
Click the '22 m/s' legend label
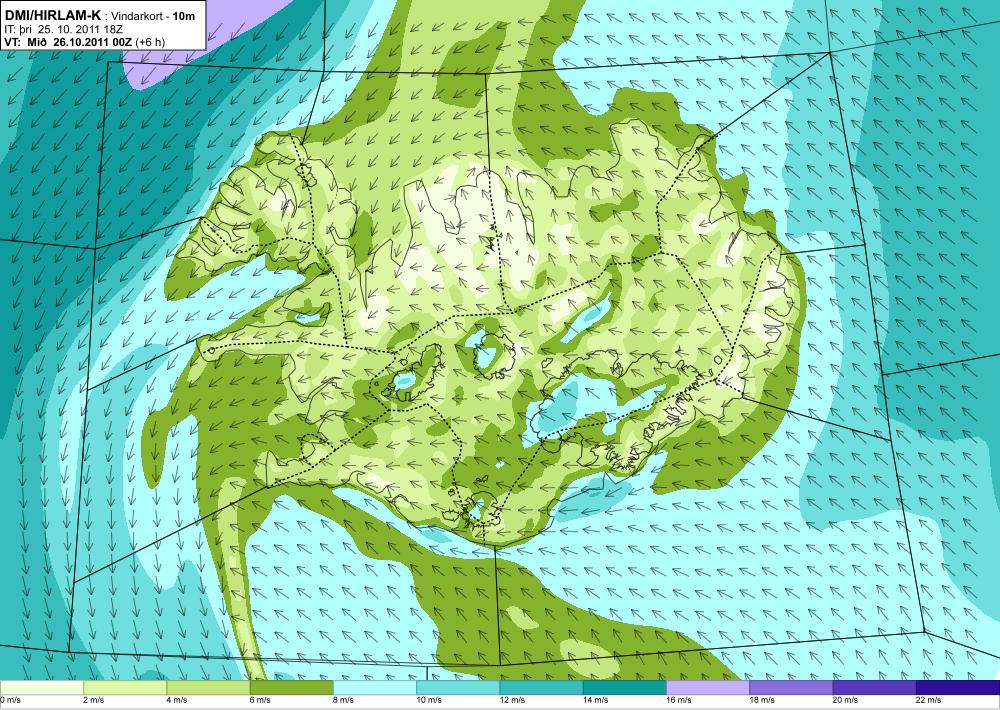pyautogui.click(x=929, y=700)
